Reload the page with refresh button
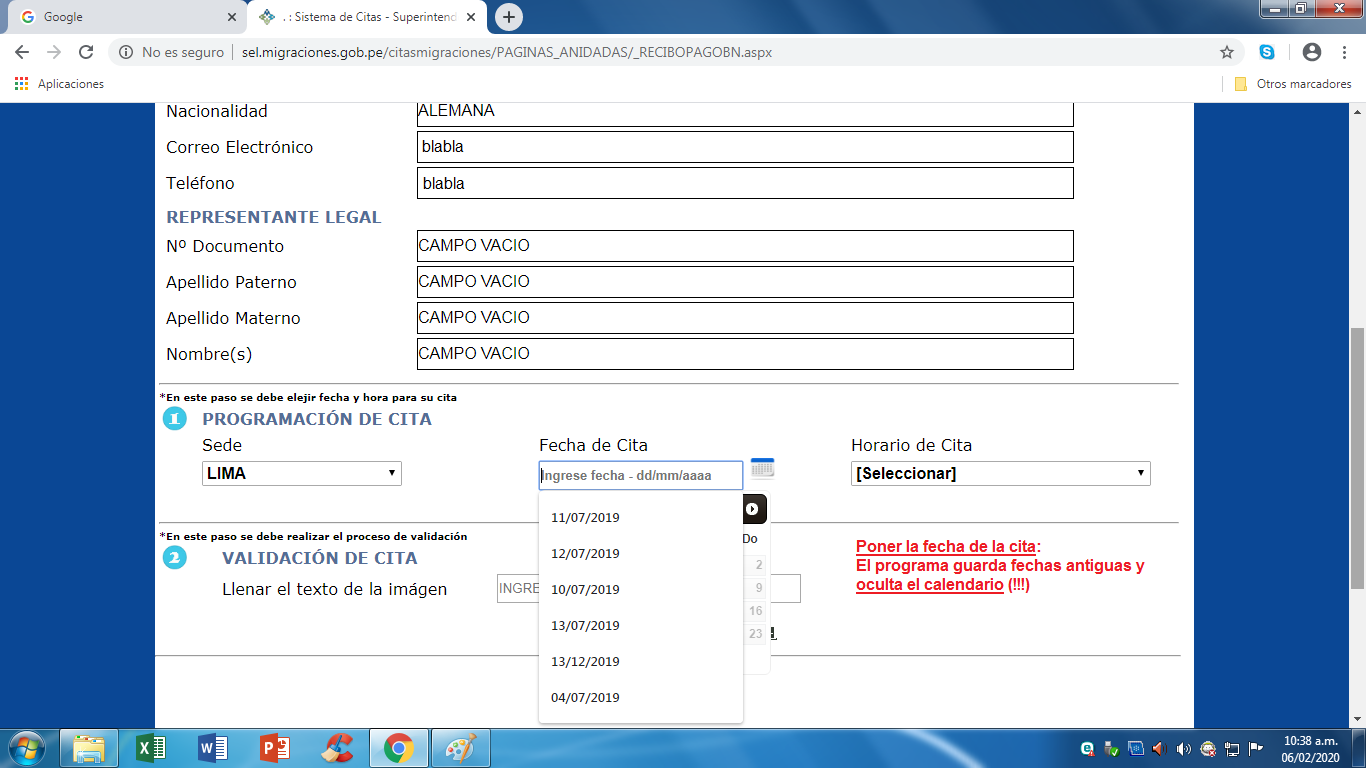The width and height of the screenshot is (1366, 768). (86, 52)
